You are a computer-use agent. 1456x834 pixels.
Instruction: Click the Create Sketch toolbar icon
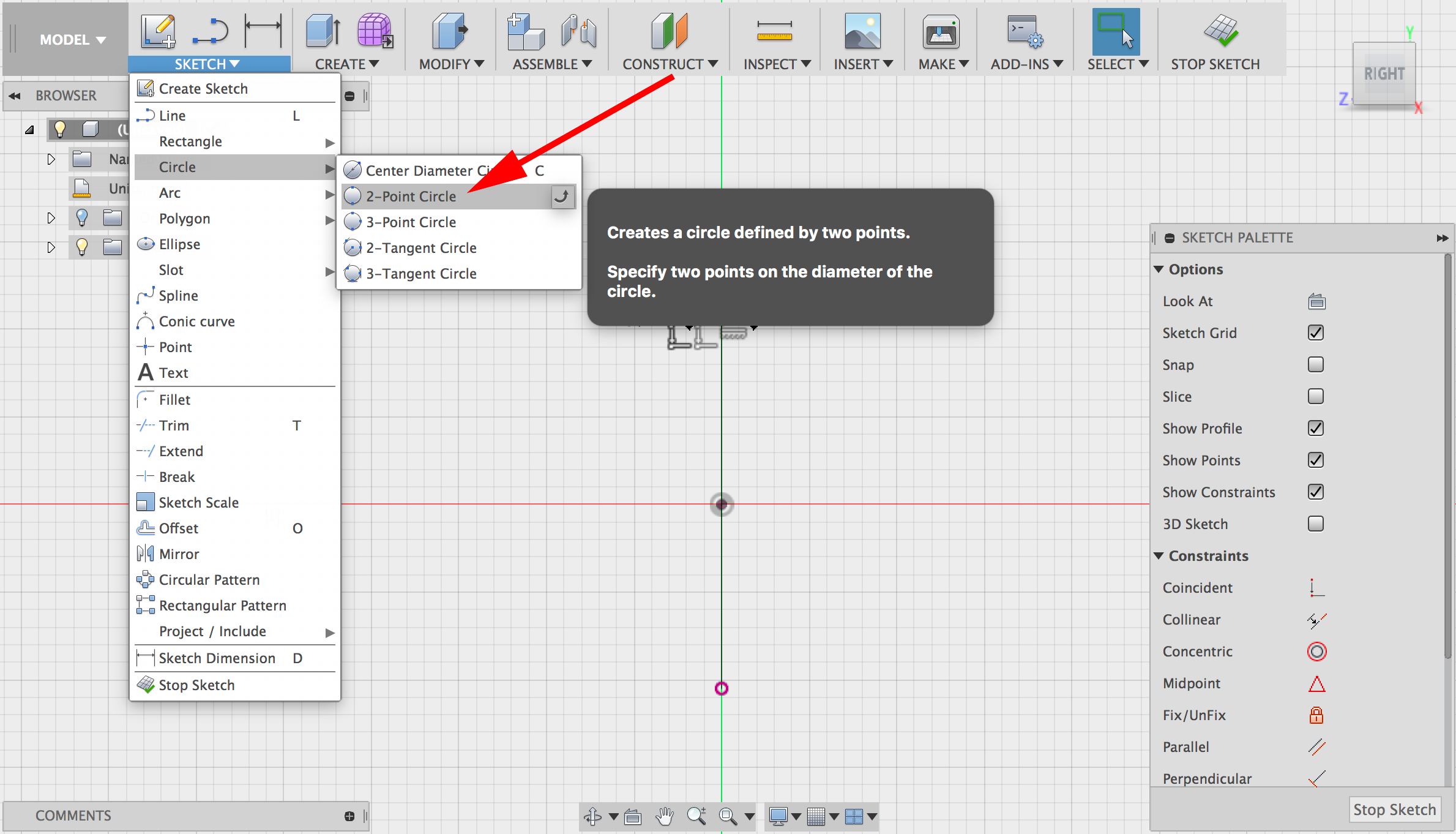click(159, 31)
